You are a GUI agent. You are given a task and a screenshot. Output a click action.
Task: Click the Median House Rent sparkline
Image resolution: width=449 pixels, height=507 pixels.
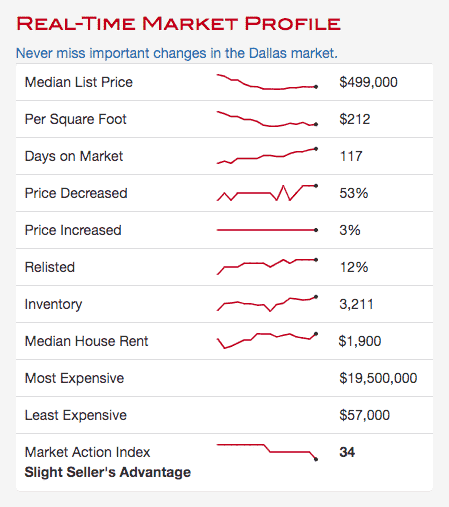(267, 340)
